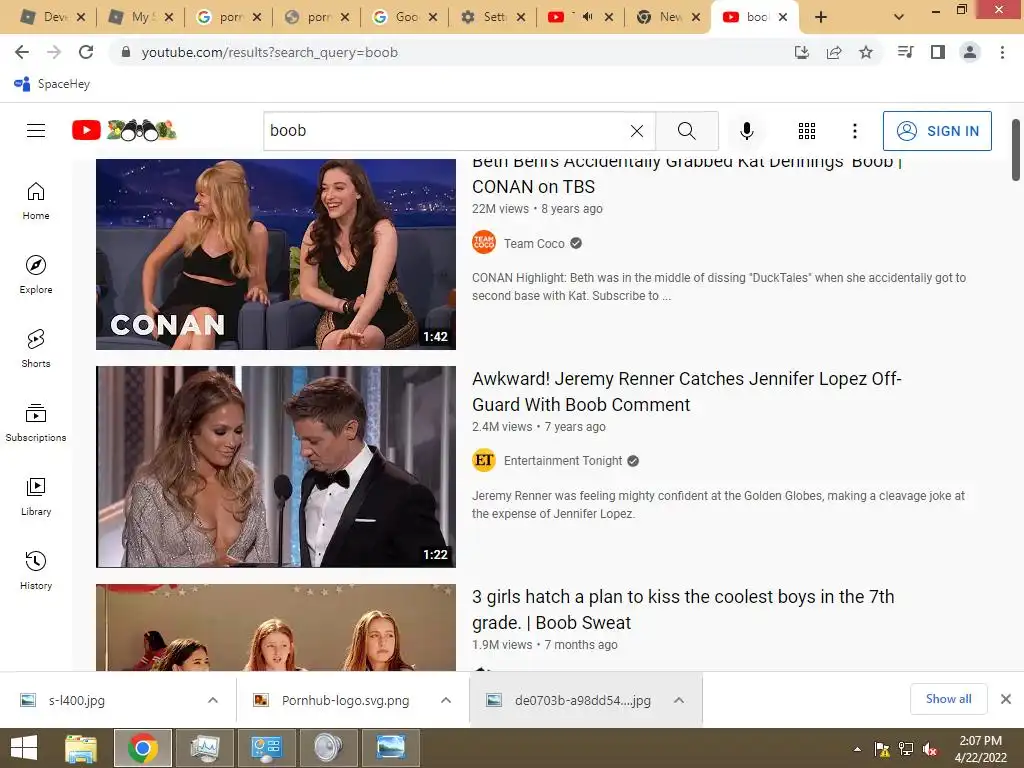Click the muted volume tray icon
This screenshot has width=1024, height=768.
click(929, 749)
